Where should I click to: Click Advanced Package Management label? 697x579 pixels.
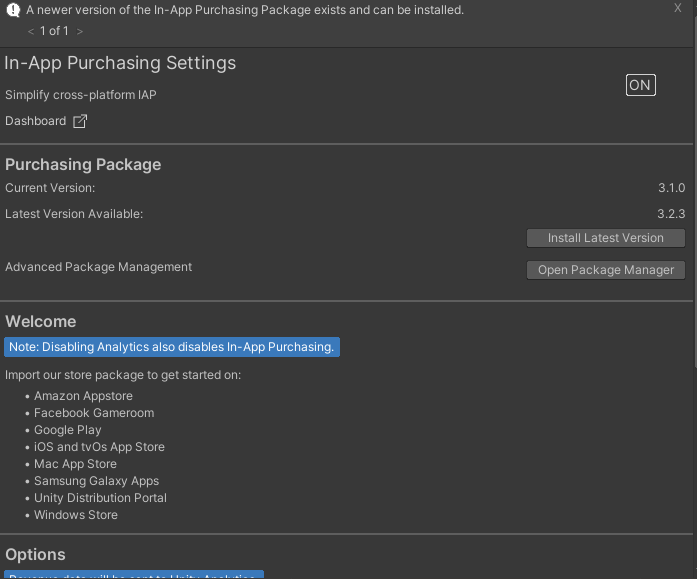point(98,267)
